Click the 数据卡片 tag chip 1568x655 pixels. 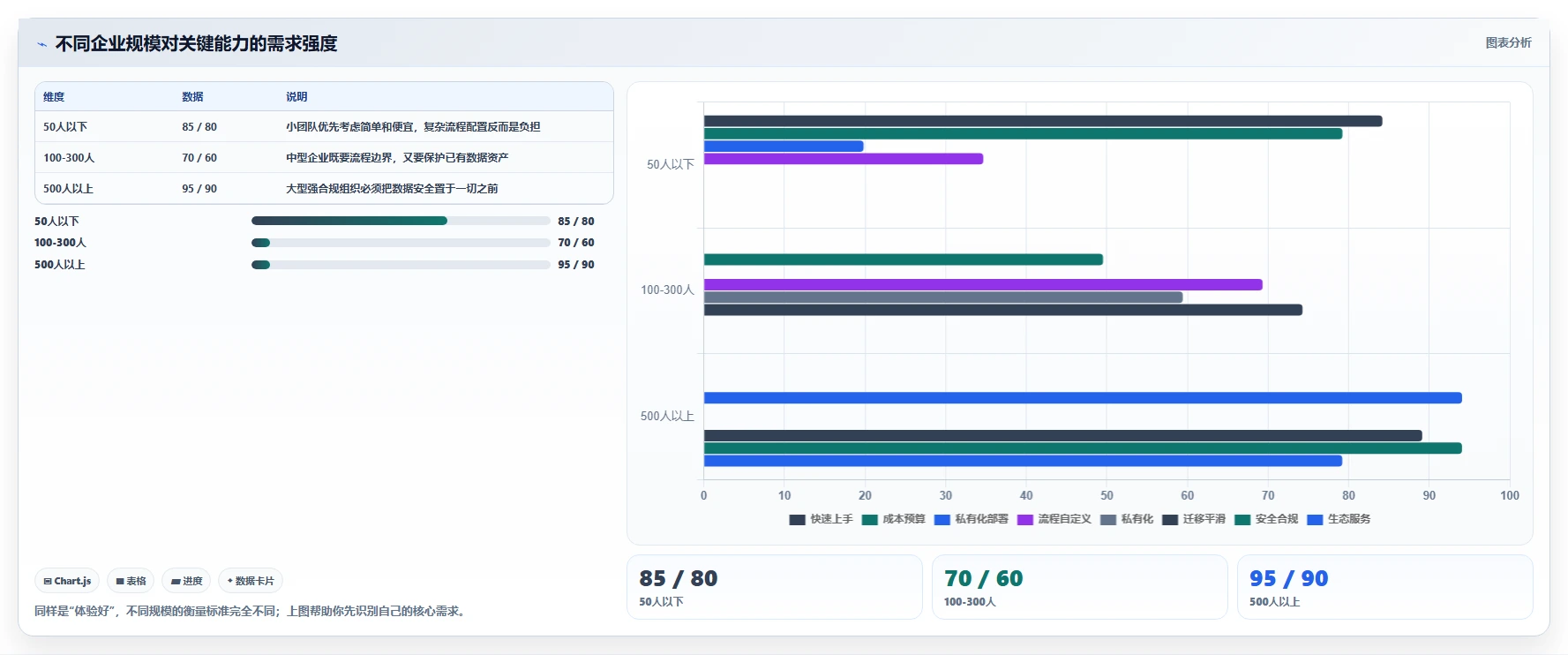click(x=251, y=581)
